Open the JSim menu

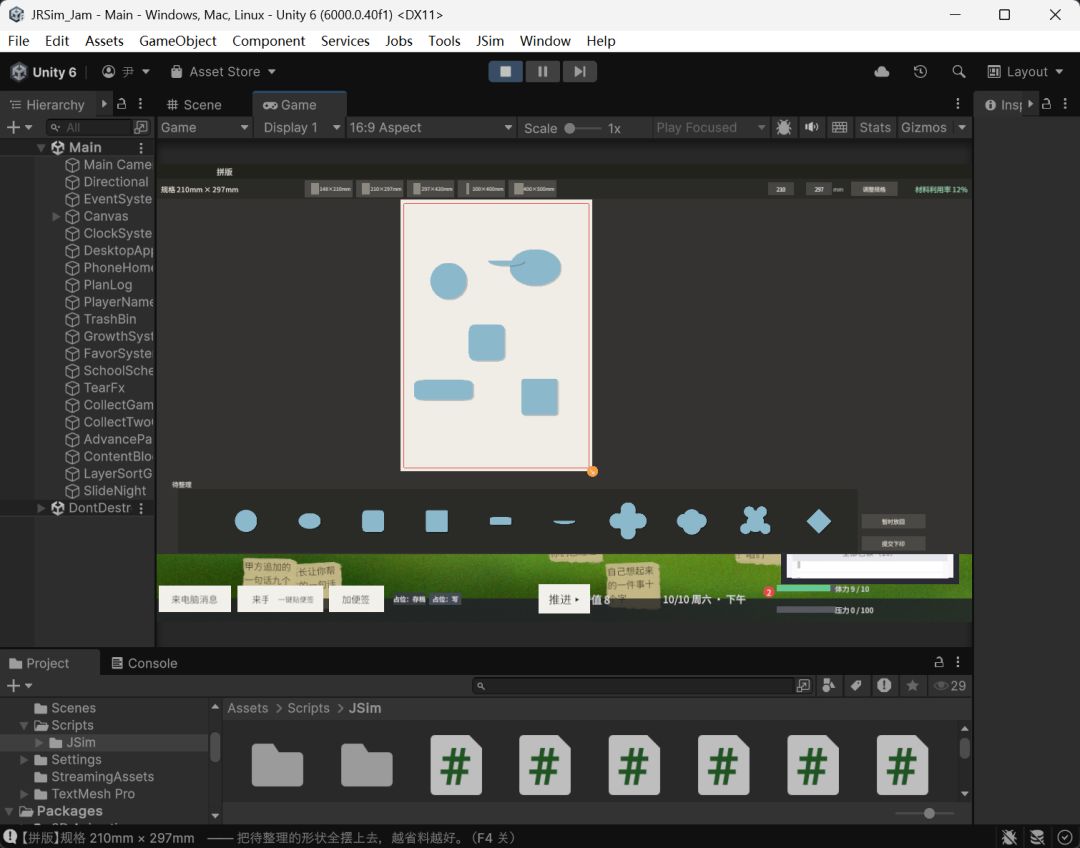pos(490,41)
